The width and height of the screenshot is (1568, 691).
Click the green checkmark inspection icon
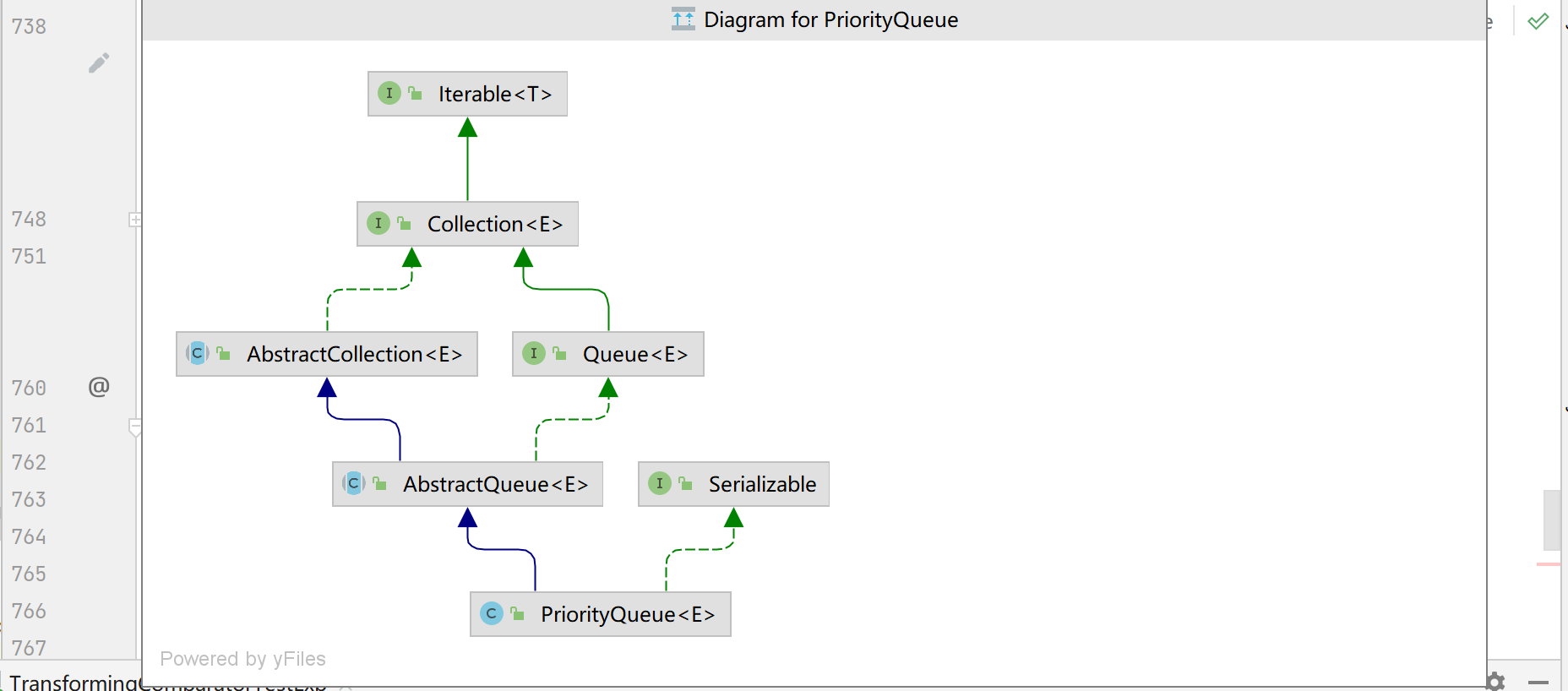click(1538, 21)
